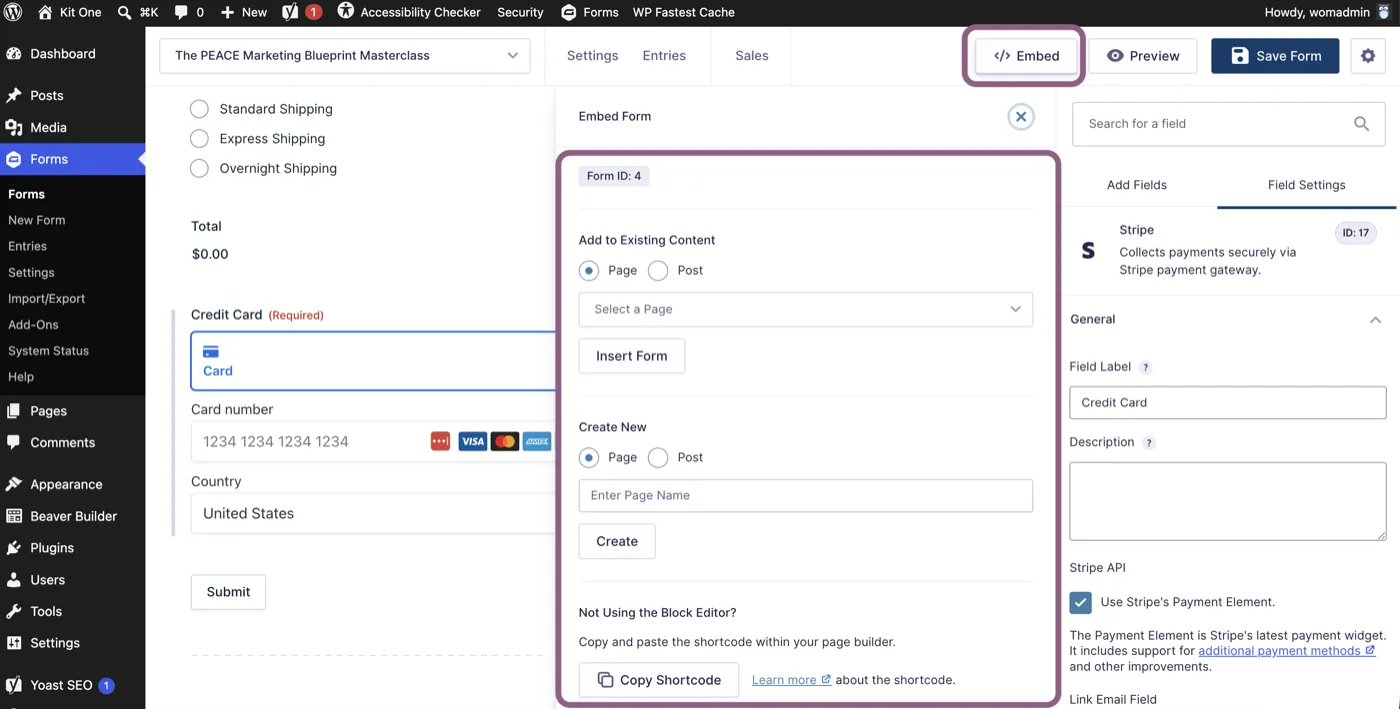The width and height of the screenshot is (1400, 709).
Task: Select Post under Add to Existing Content
Action: [658, 271]
